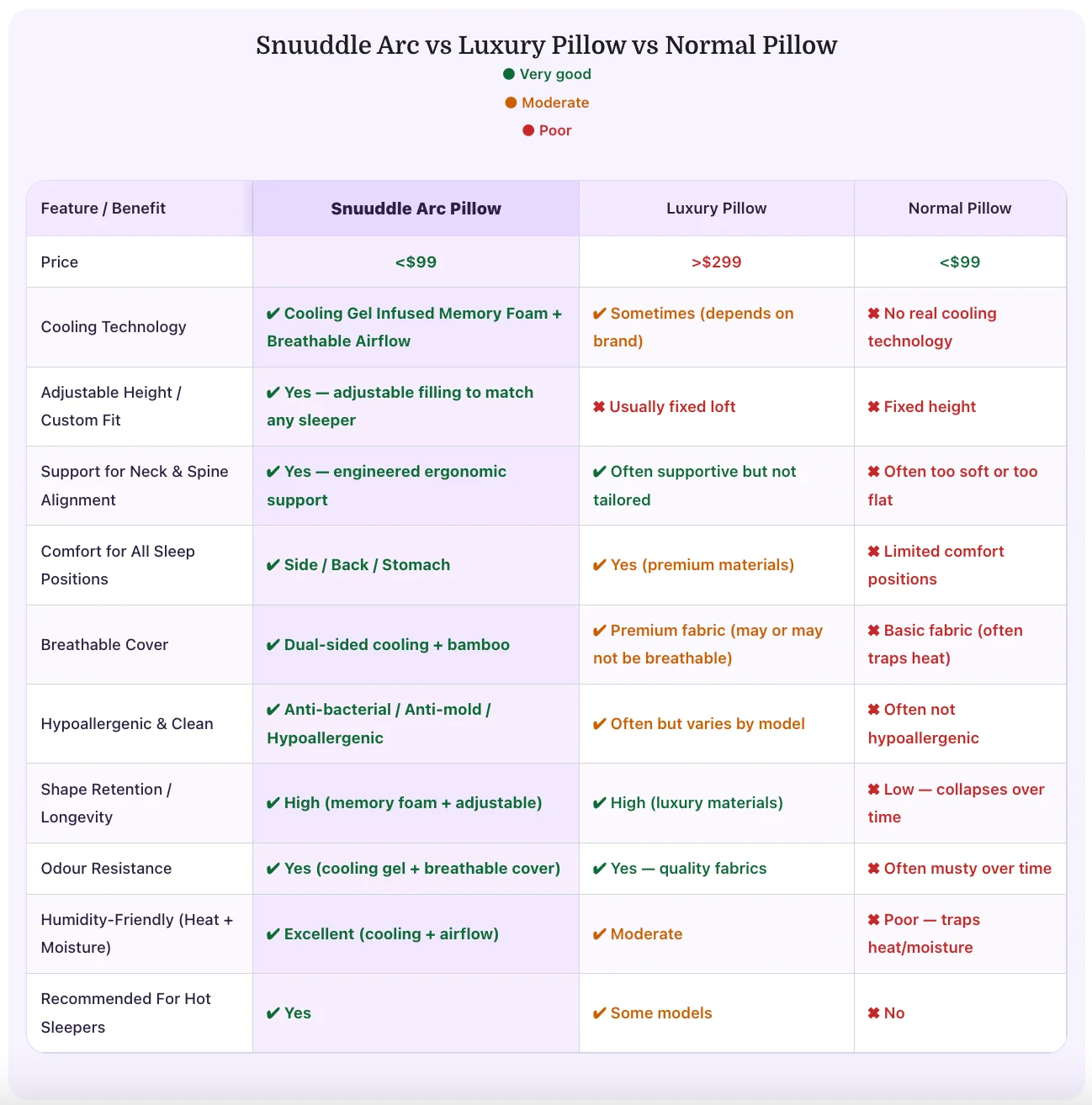1092x1105 pixels.
Task: Click the red Poor legend dot
Action: point(528,130)
